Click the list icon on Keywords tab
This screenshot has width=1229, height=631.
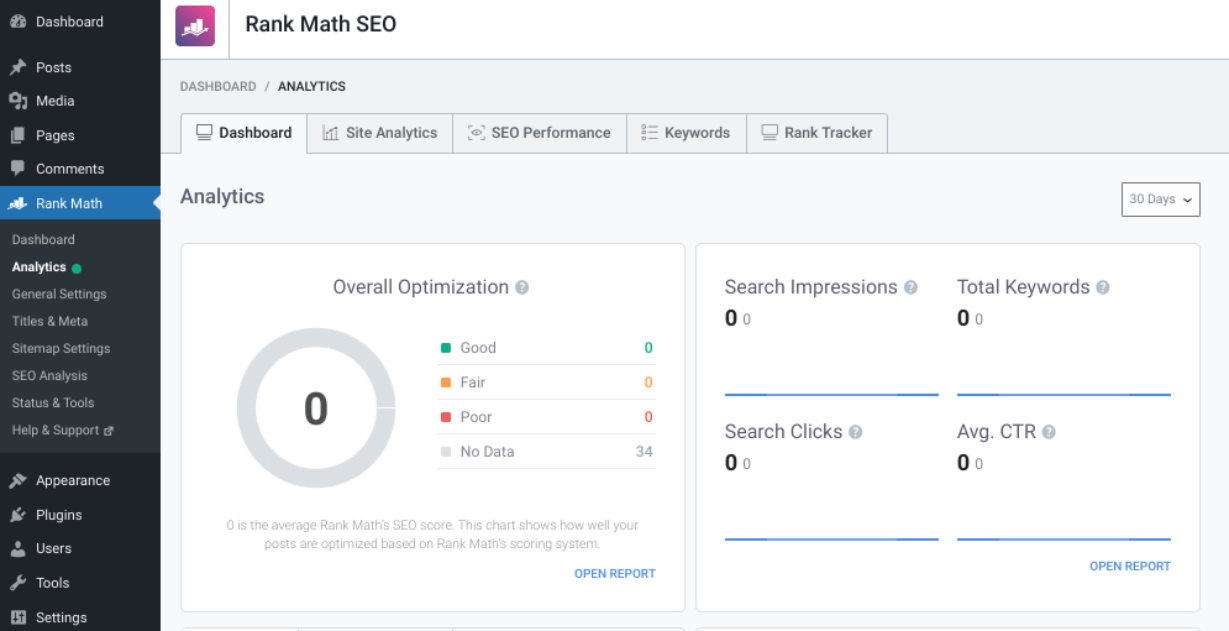coord(650,132)
